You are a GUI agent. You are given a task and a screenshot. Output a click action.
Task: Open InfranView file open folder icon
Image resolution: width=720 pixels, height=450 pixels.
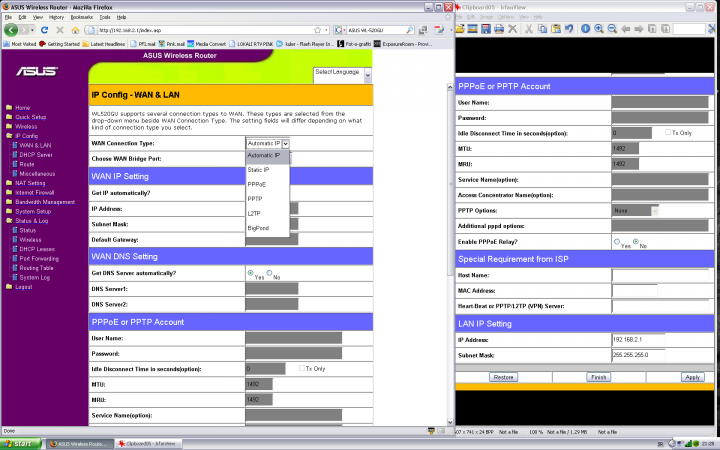point(460,29)
